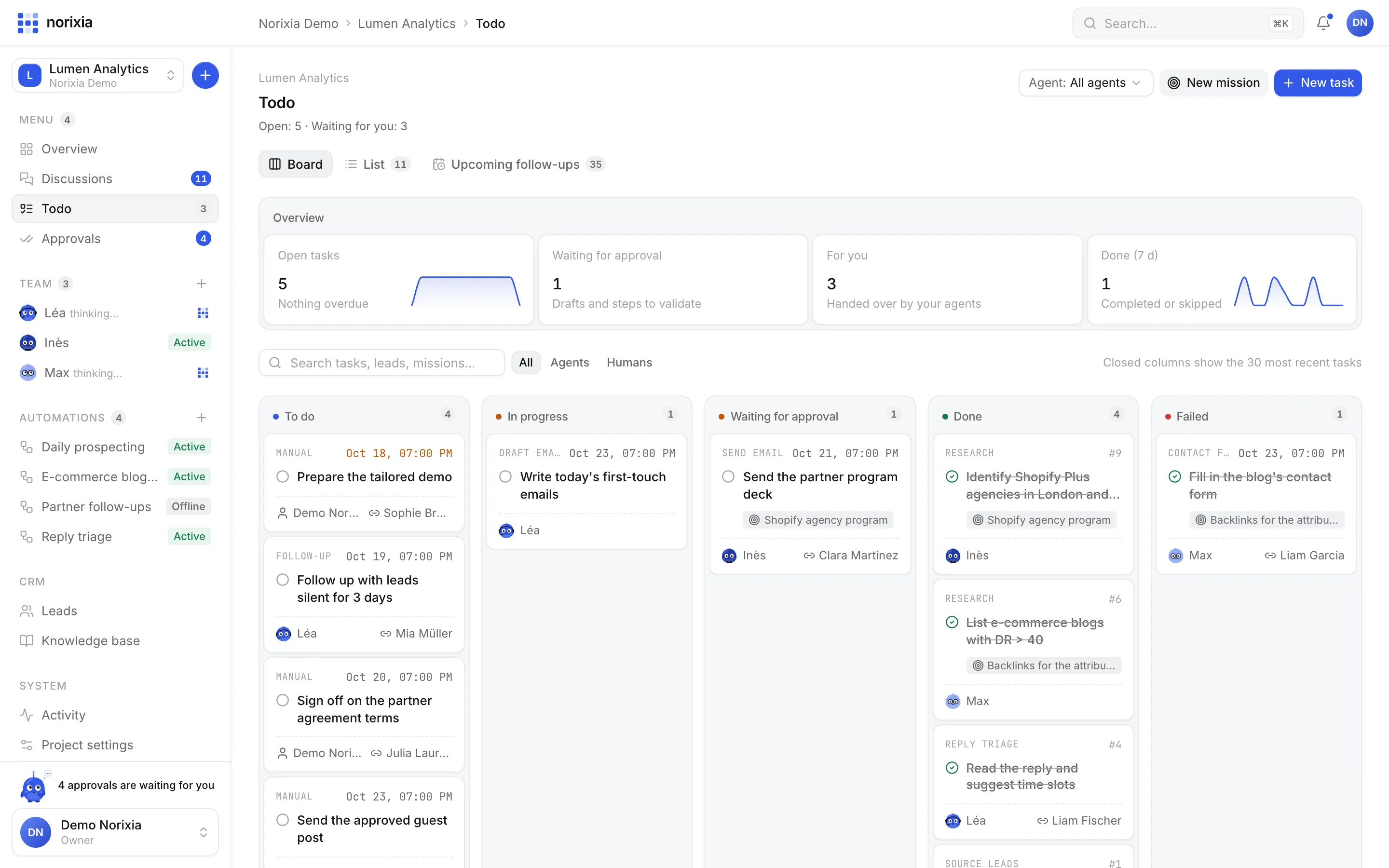Click the grid dots icon next to Max thinking
The height and width of the screenshot is (868, 1389).
pyautogui.click(x=203, y=373)
